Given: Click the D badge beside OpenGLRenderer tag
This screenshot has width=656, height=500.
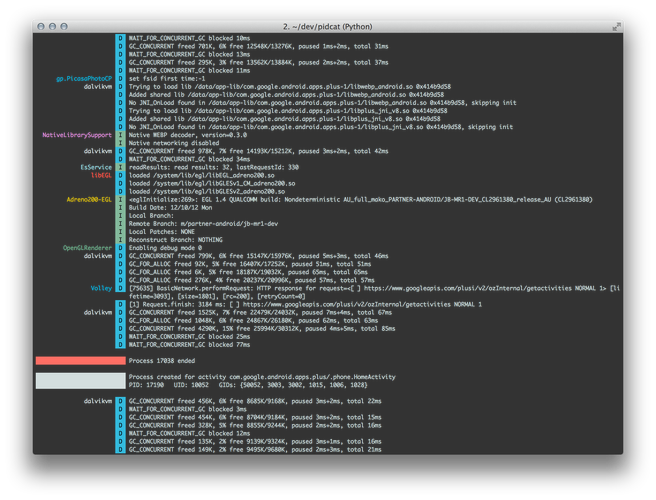Looking at the screenshot, I should [x=120, y=248].
